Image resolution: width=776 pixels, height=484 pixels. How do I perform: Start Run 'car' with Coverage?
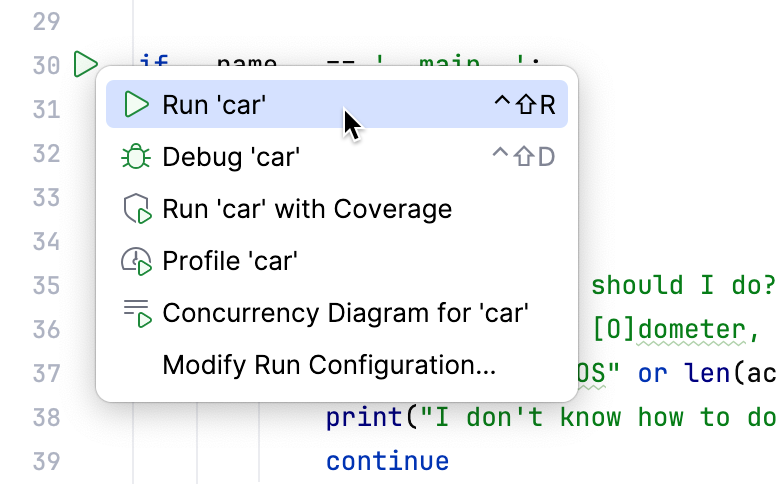tap(307, 210)
